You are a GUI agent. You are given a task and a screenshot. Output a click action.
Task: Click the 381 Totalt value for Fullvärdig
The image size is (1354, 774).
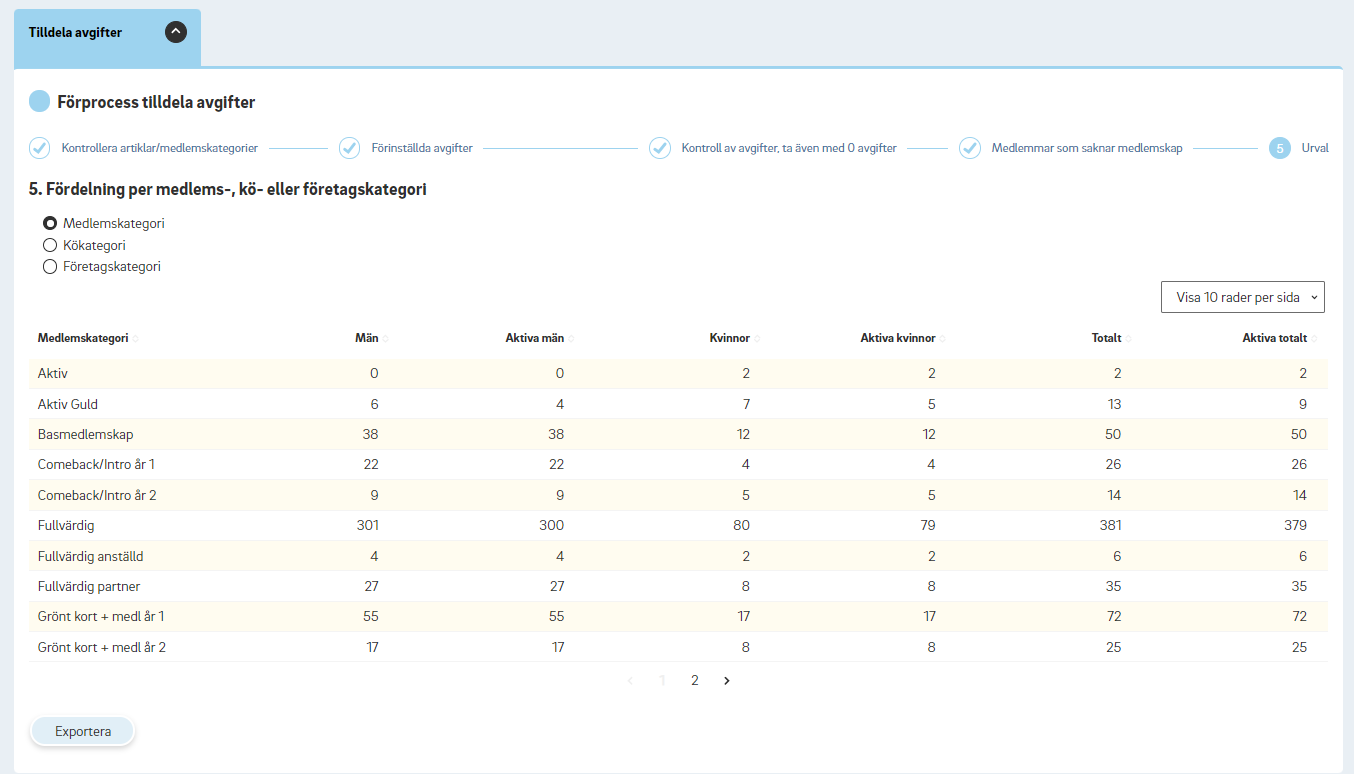tap(1109, 525)
